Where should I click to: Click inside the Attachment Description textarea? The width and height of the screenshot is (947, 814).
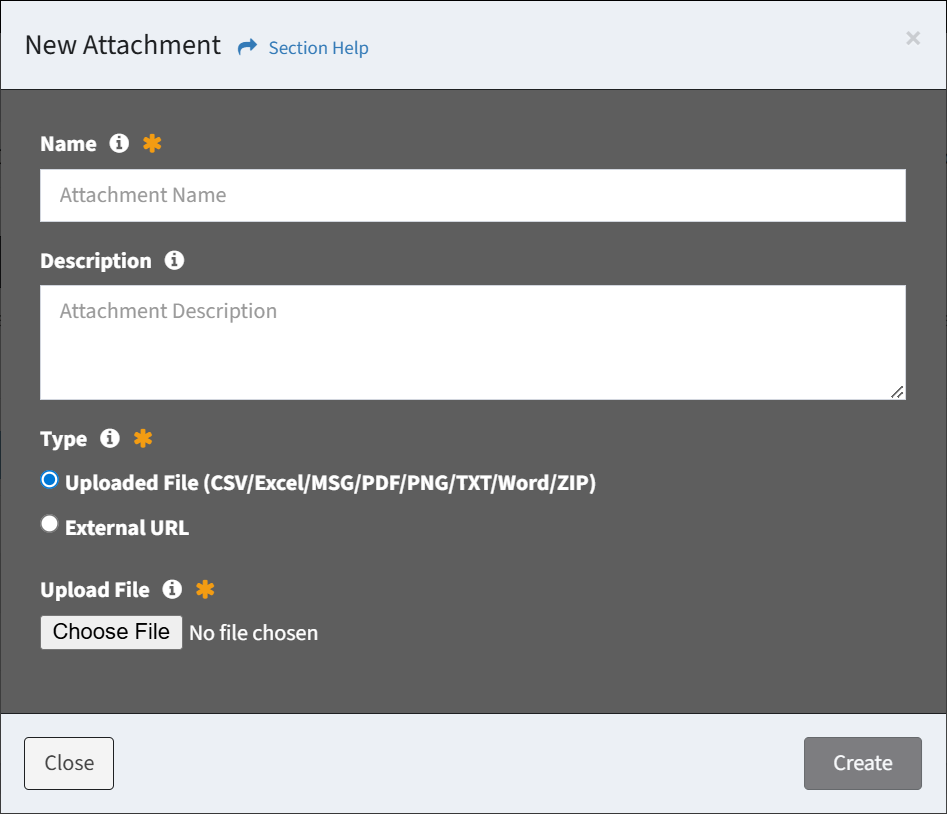click(472, 342)
